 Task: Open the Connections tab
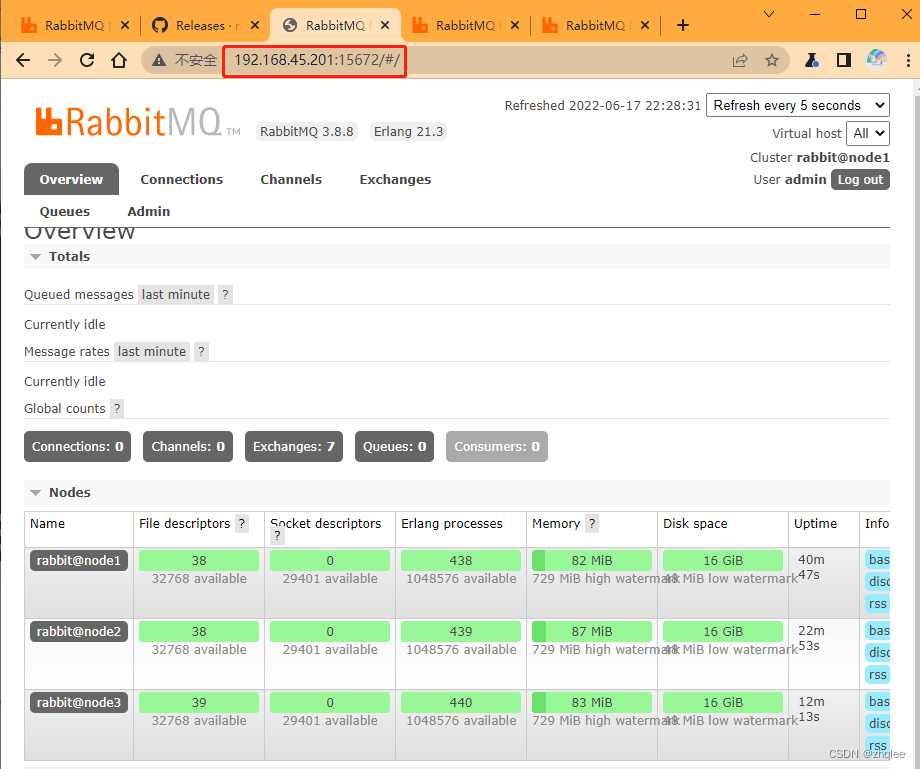[x=181, y=179]
